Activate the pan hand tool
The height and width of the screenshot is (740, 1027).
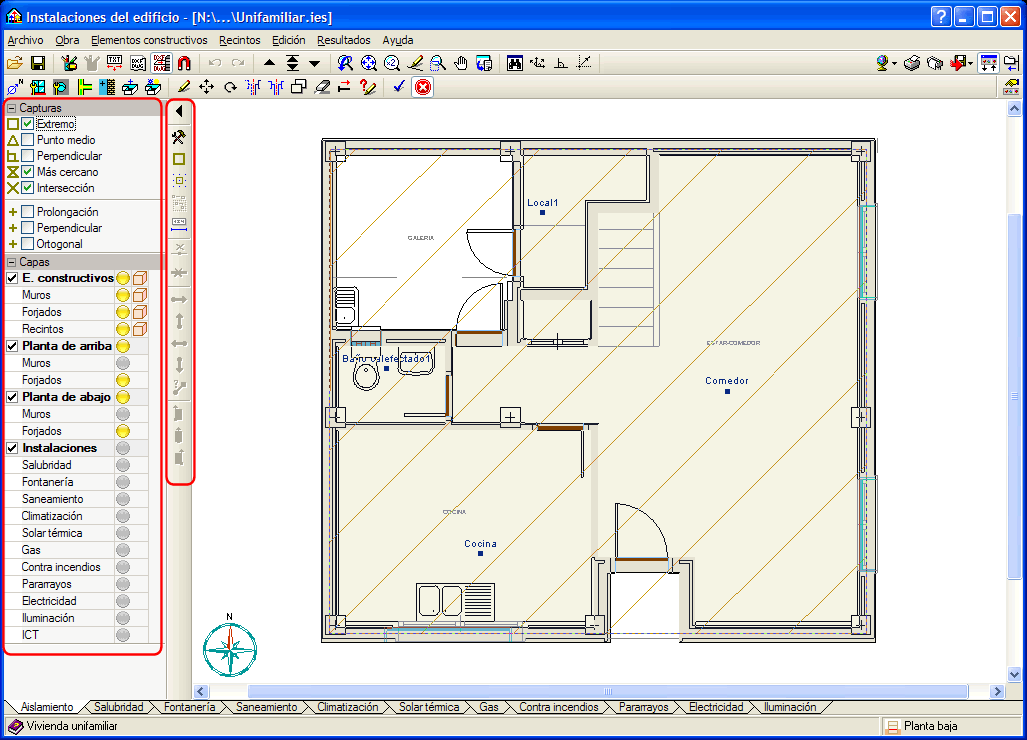(461, 64)
